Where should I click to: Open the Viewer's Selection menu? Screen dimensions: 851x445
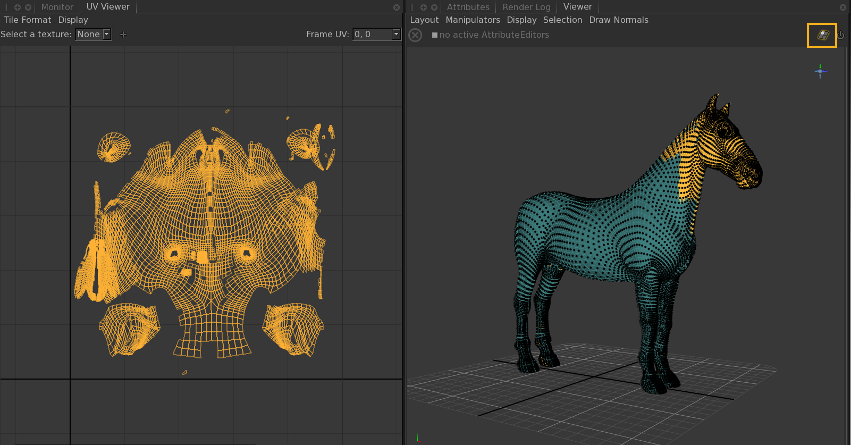[562, 20]
